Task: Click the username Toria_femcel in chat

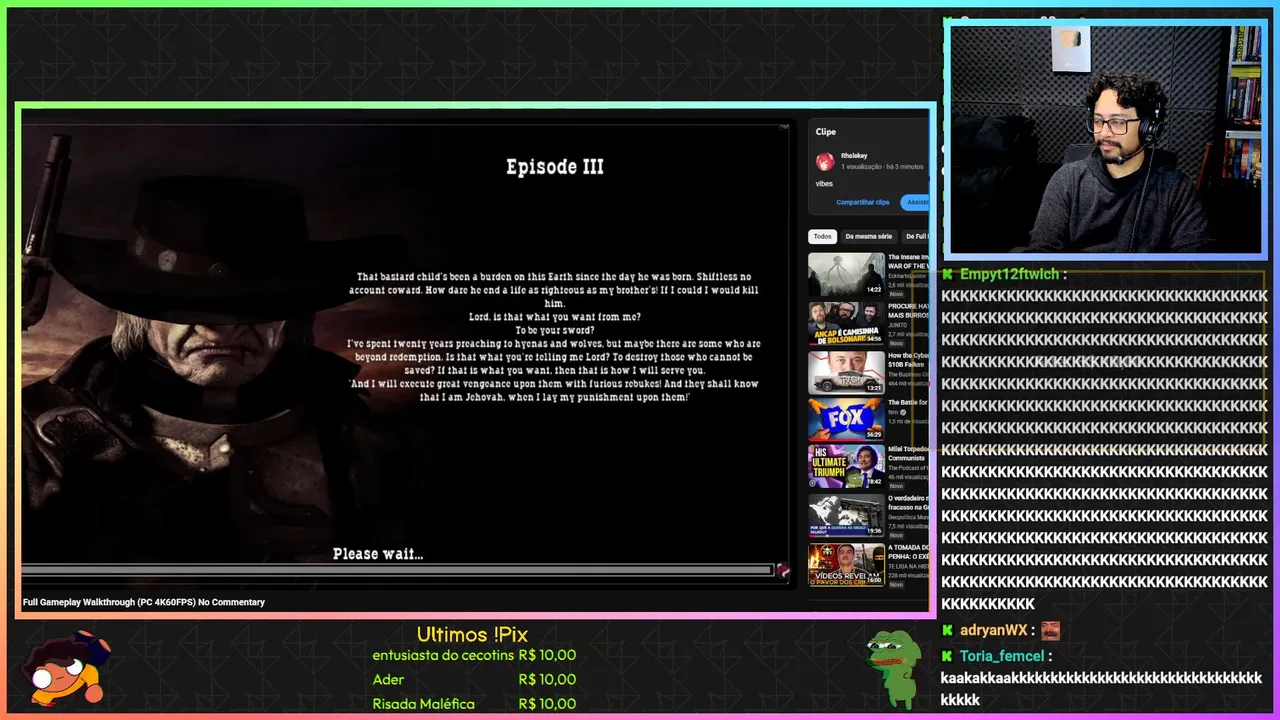Action: pos(1002,656)
